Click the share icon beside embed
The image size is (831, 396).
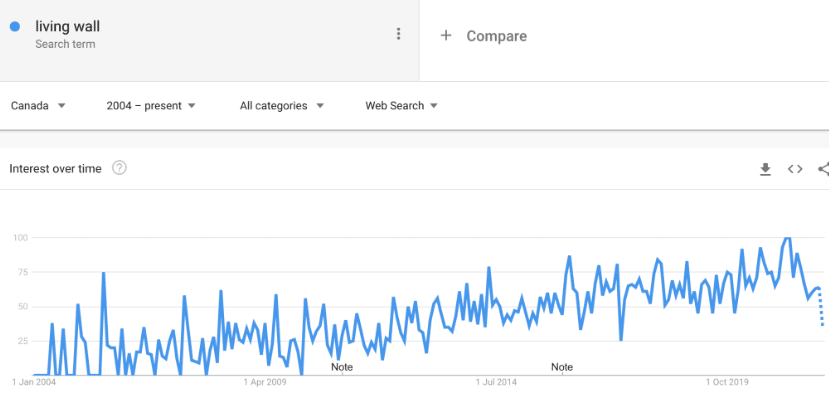(x=825, y=169)
